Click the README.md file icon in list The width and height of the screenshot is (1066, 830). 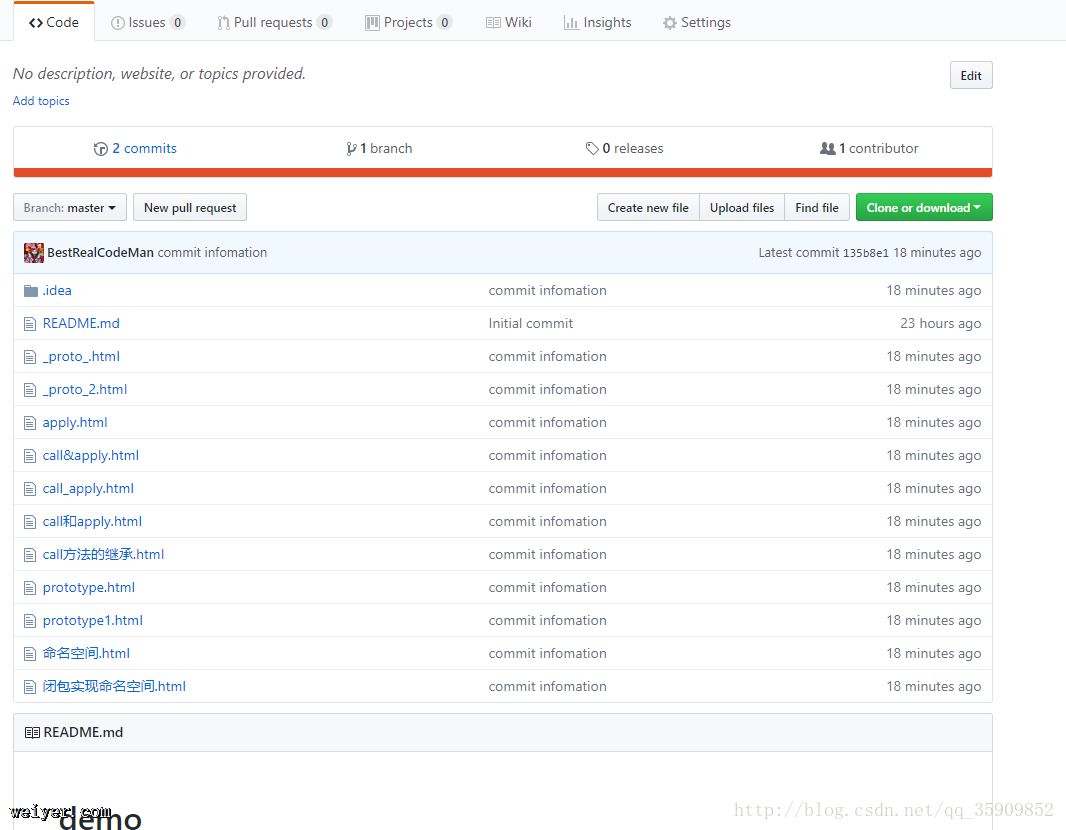click(x=30, y=324)
